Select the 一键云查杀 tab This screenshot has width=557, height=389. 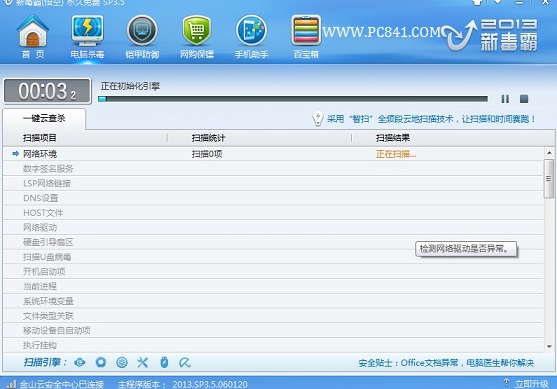(44, 118)
